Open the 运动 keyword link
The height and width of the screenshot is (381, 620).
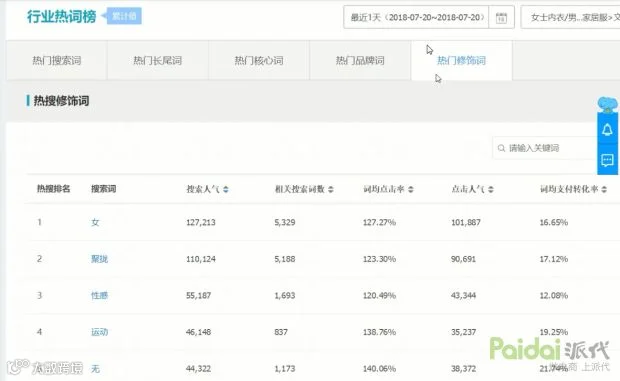(99, 332)
